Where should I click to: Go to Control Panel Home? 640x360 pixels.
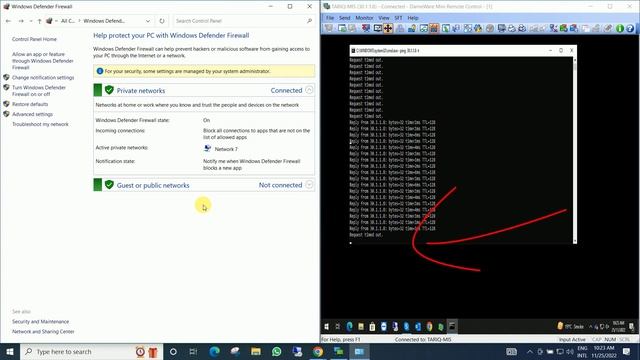34,39
